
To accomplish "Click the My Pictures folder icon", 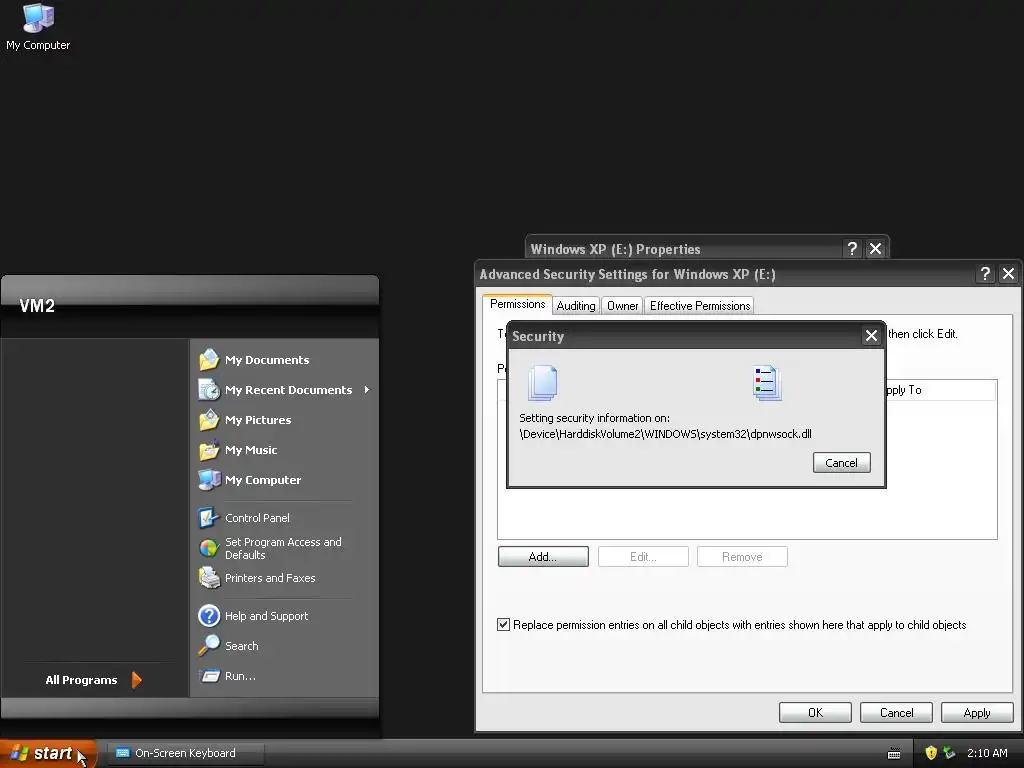I will [209, 419].
